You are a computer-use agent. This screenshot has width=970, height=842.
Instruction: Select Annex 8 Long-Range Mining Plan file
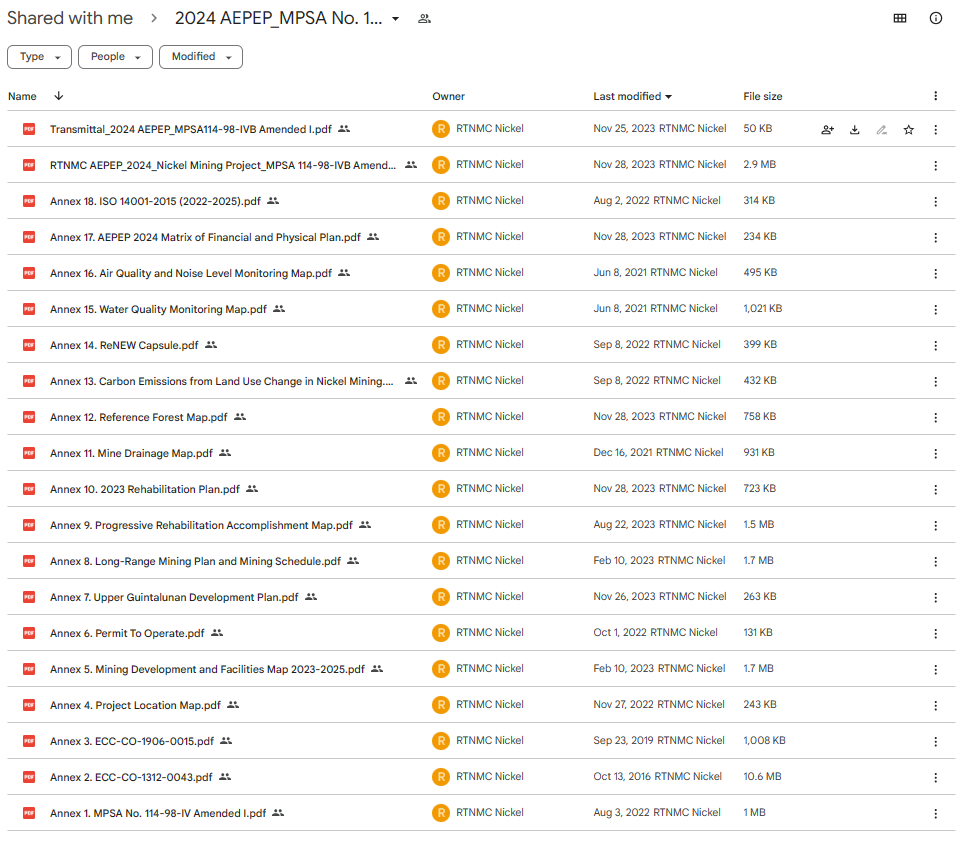tap(195, 561)
